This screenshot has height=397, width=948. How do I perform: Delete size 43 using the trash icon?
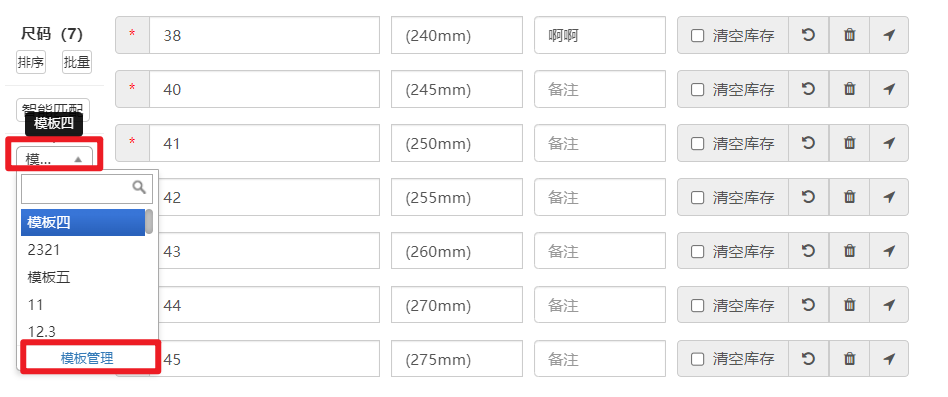tap(849, 251)
